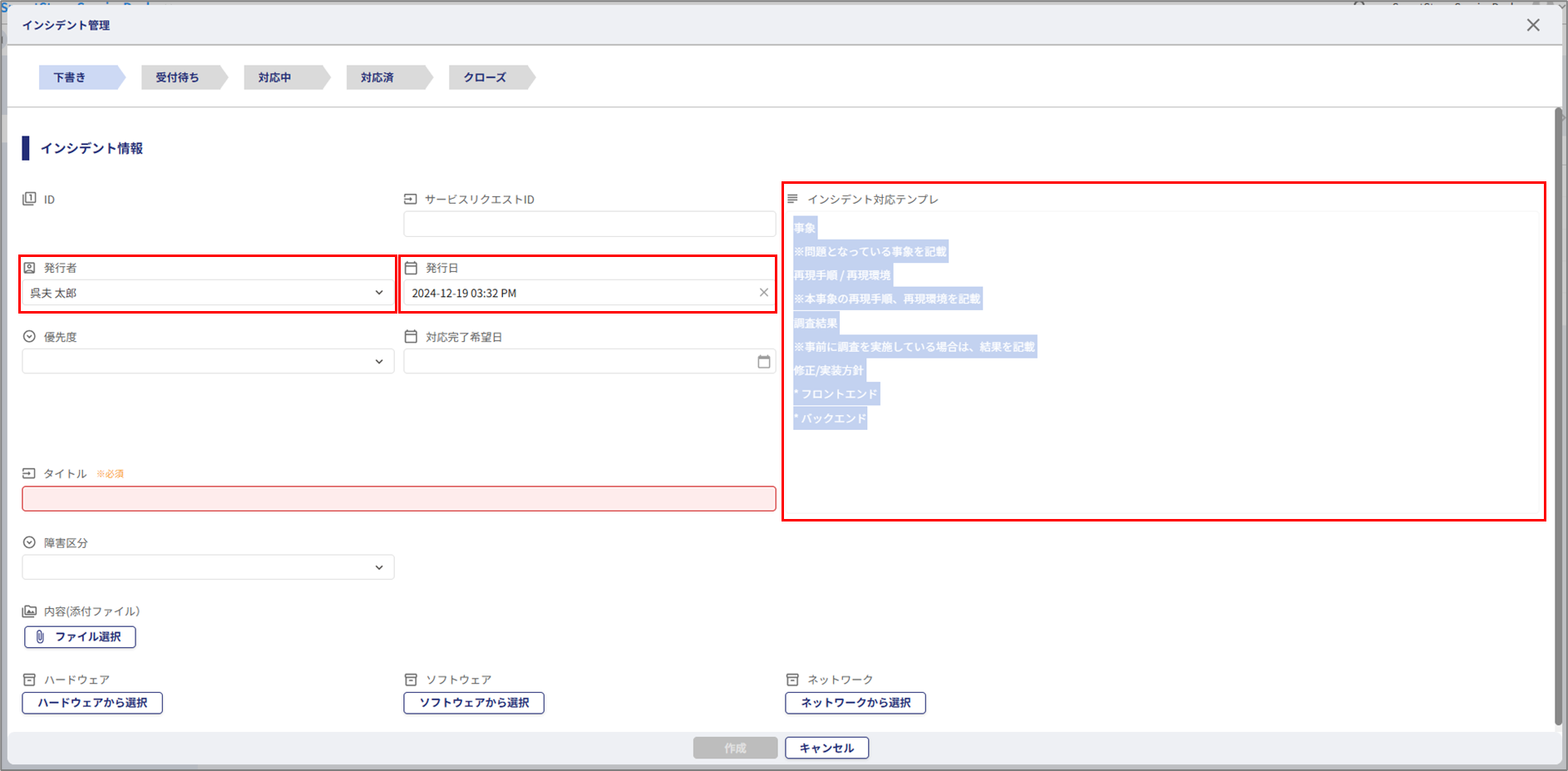Click the required タイトル input field

399,499
